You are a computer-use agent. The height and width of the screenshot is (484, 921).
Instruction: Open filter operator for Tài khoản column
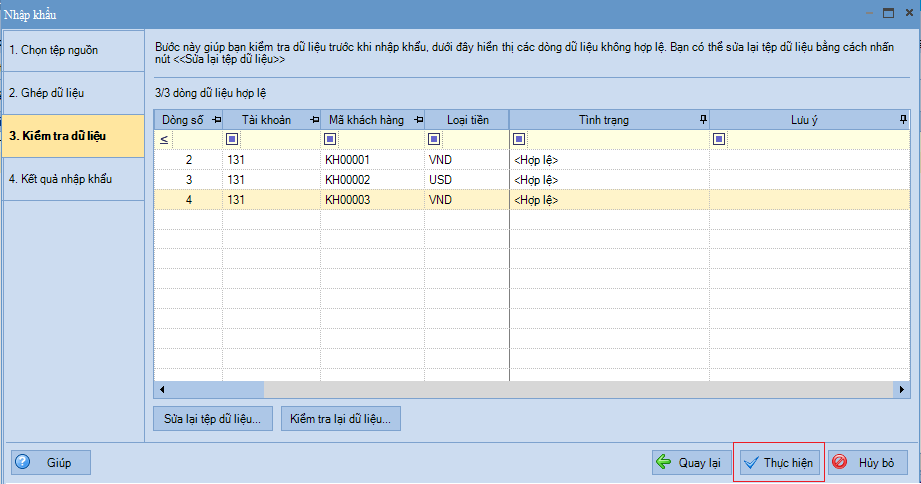tap(232, 139)
